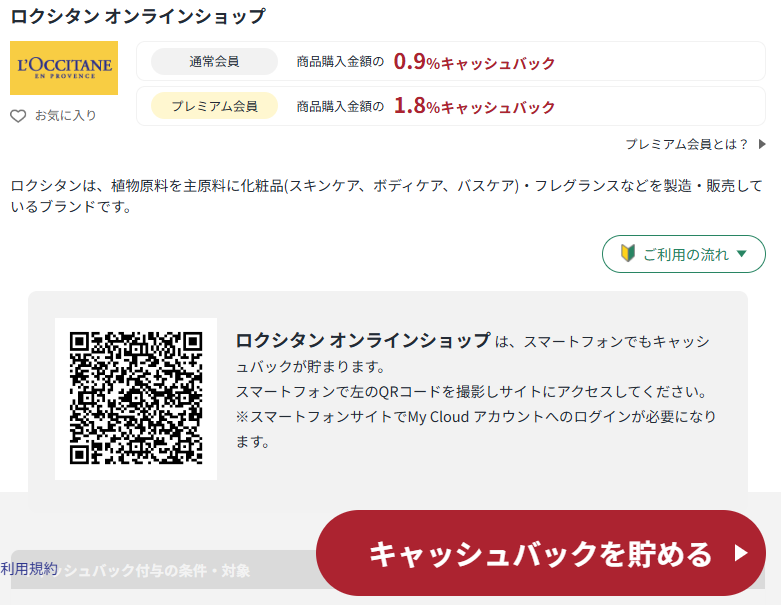The width and height of the screenshot is (781, 605).
Task: Click the bold shop name in the QR panel
Action: point(363,340)
